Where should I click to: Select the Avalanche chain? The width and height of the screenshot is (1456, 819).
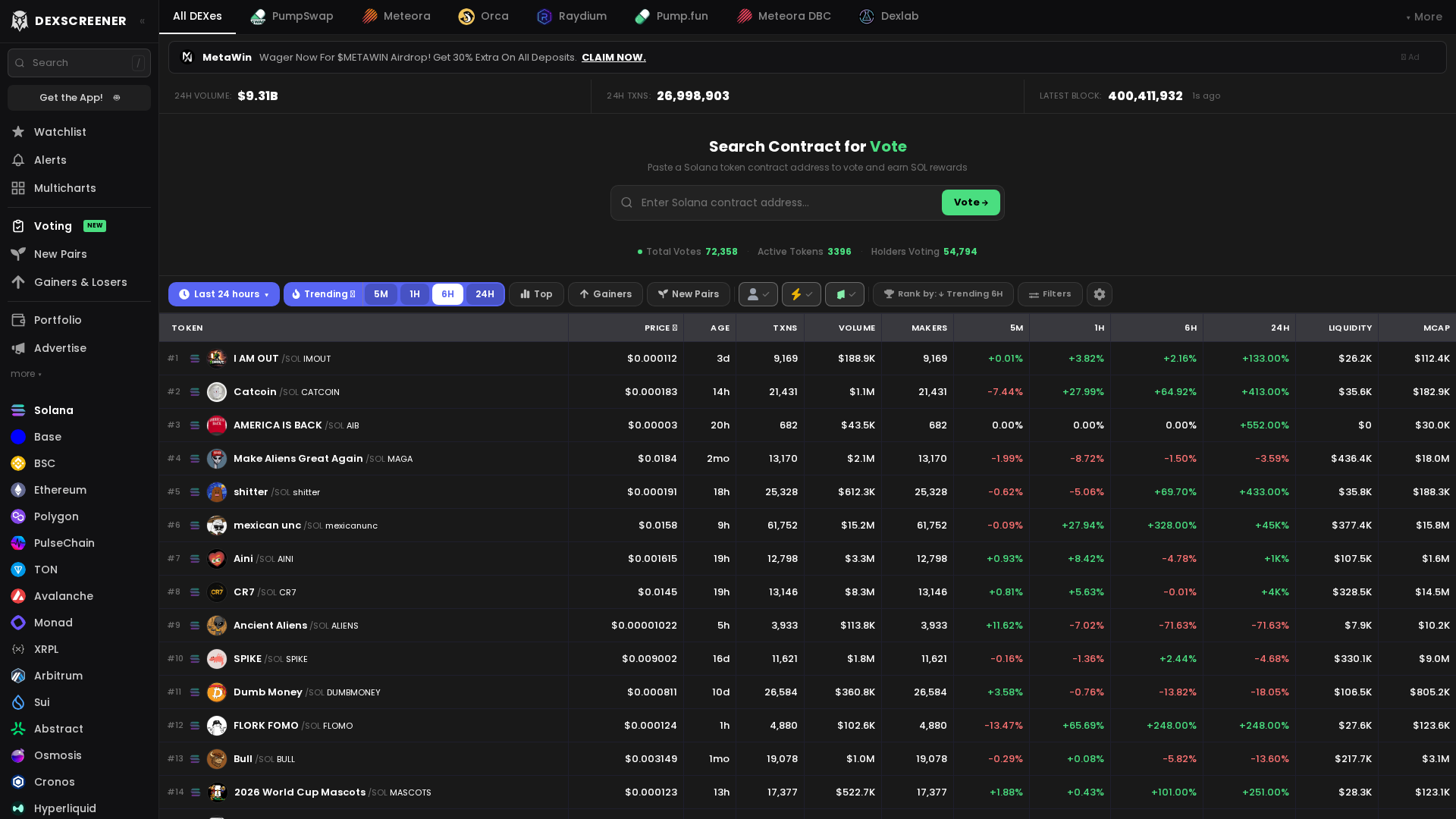79,596
